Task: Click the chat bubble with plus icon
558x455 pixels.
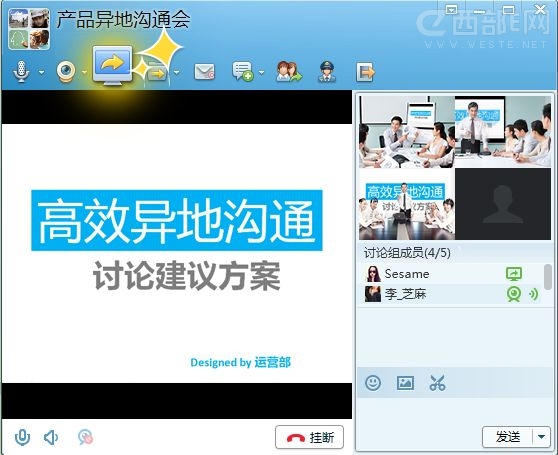Action: tap(242, 72)
